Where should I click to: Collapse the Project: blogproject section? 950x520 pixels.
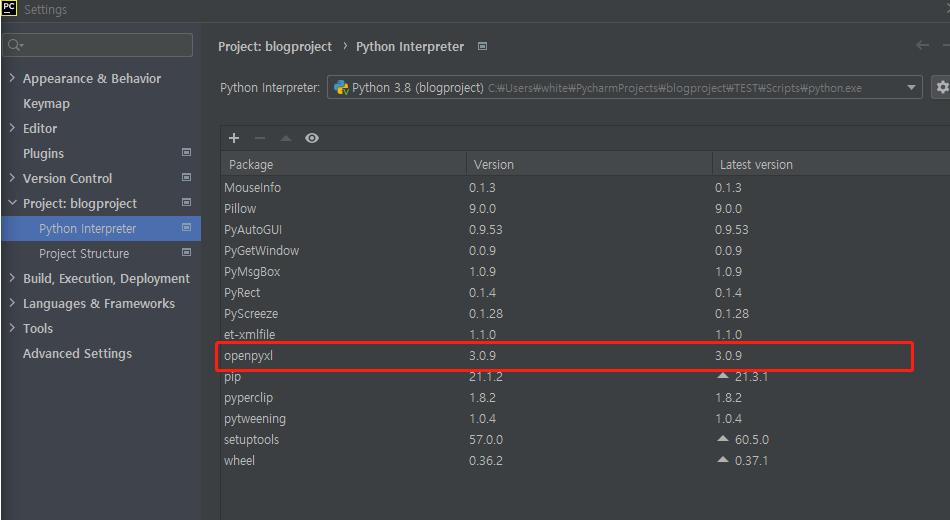[12, 202]
